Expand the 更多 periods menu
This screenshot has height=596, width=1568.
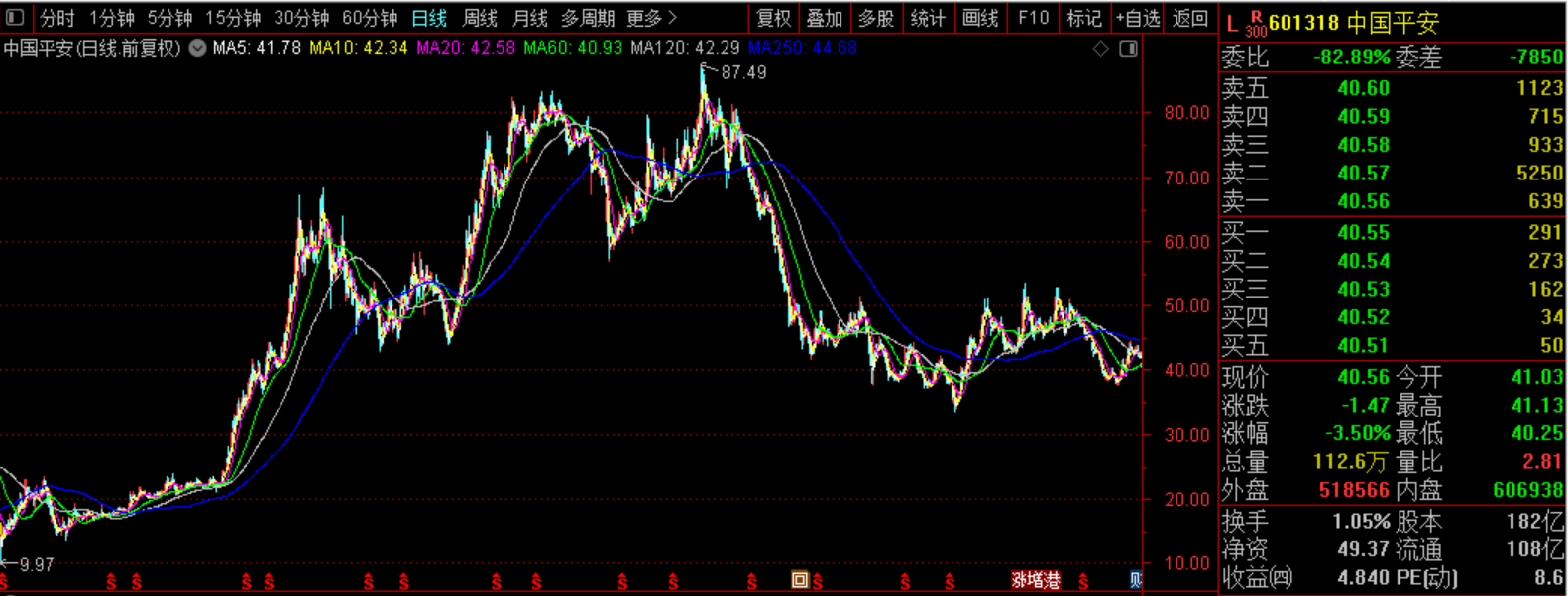[x=652, y=18]
